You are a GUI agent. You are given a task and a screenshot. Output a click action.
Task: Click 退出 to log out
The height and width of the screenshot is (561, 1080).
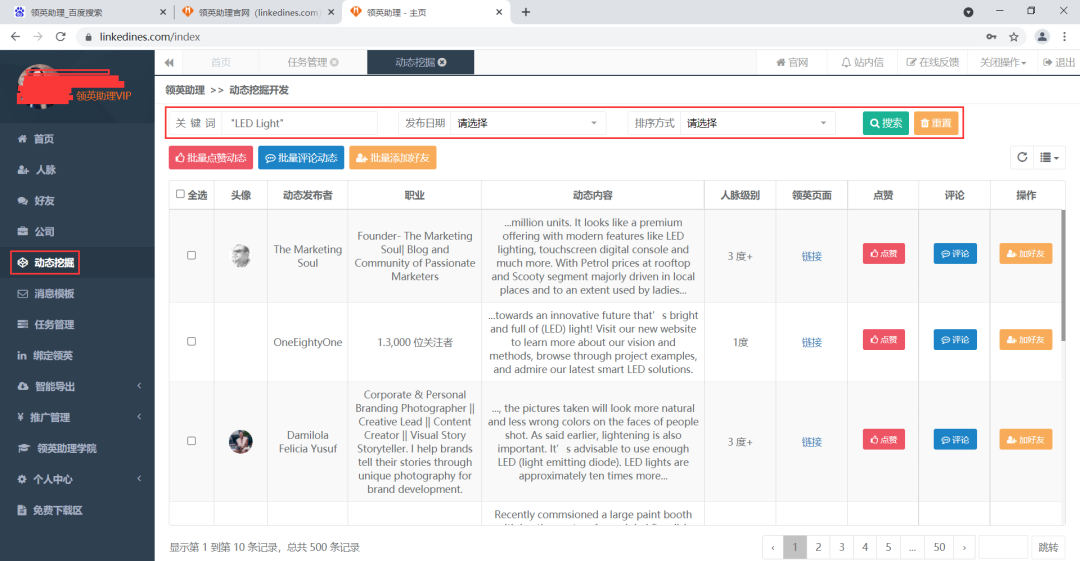tap(1059, 62)
